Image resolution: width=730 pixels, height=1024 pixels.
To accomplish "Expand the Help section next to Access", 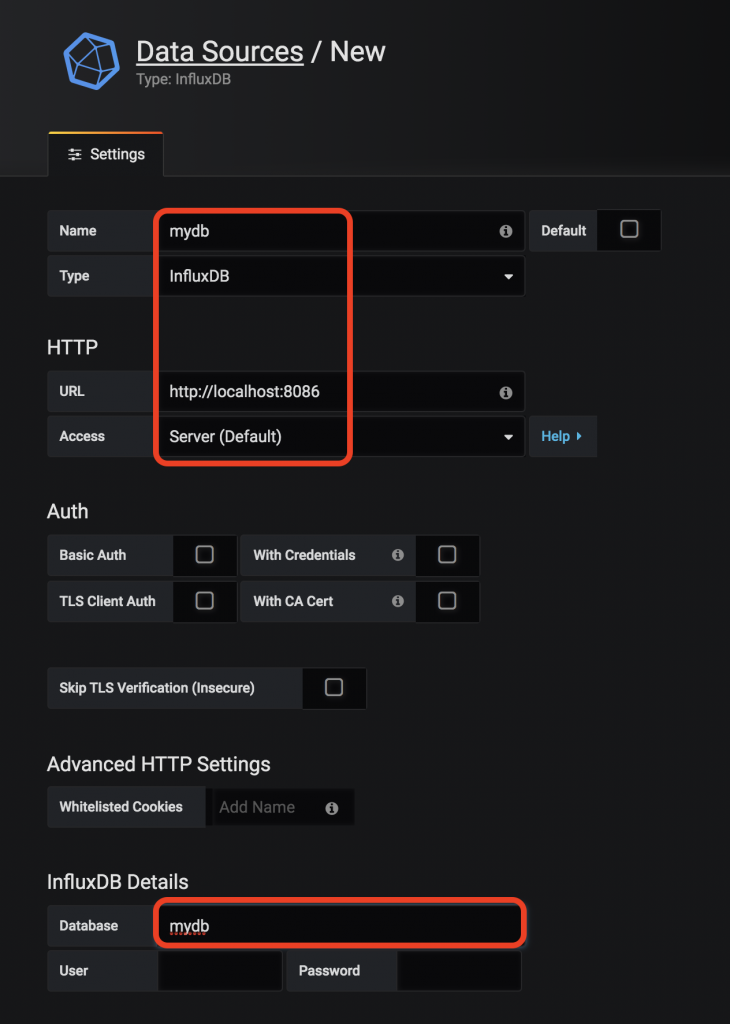I will (x=562, y=436).
